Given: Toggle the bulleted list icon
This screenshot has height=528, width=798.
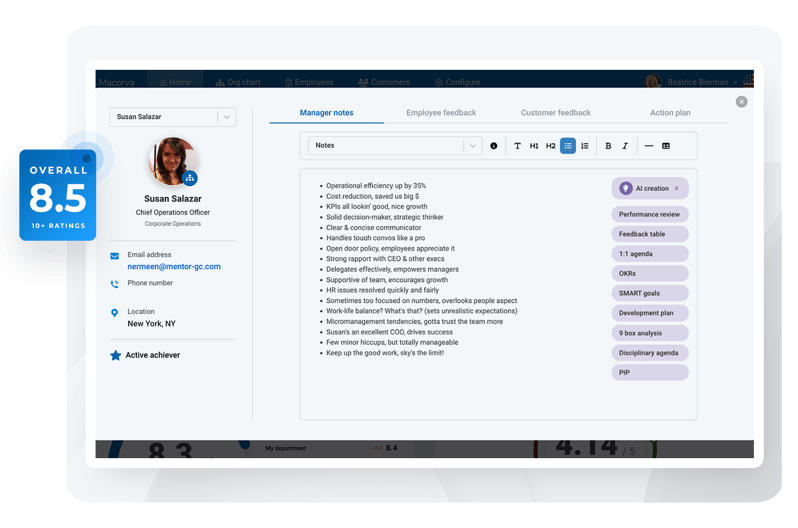Looking at the screenshot, I should (568, 146).
